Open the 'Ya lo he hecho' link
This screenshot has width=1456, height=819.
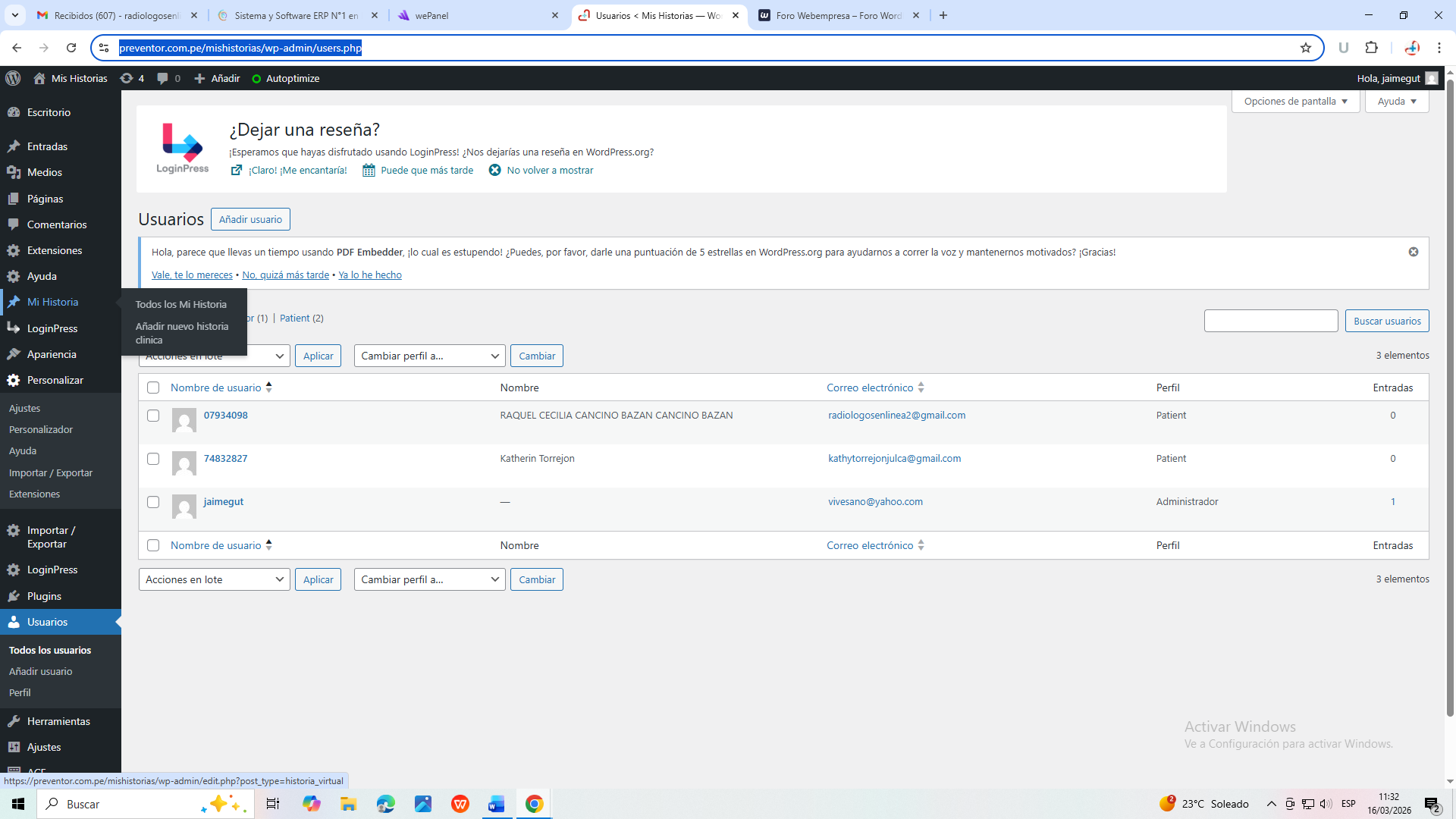(370, 275)
